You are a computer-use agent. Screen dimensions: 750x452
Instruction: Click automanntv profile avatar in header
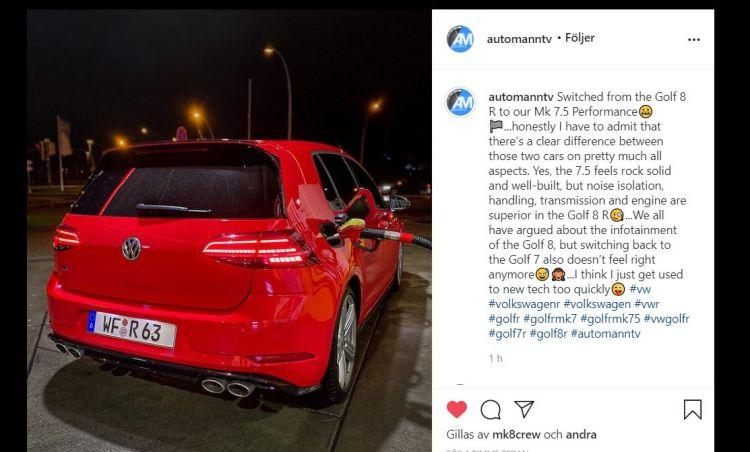pyautogui.click(x=460, y=39)
